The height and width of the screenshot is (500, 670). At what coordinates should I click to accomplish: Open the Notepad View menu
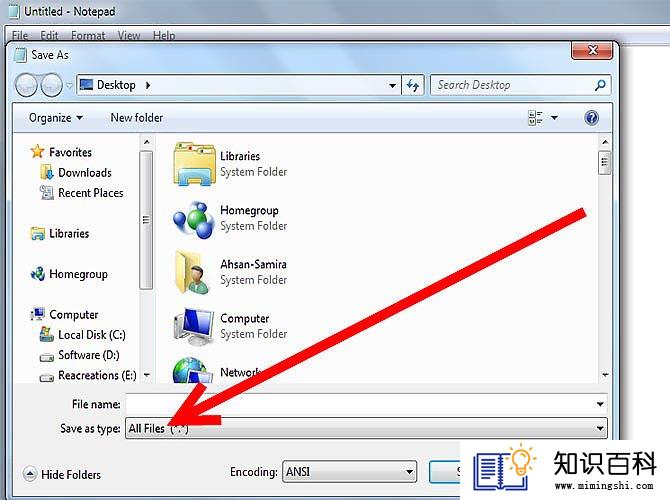(129, 35)
